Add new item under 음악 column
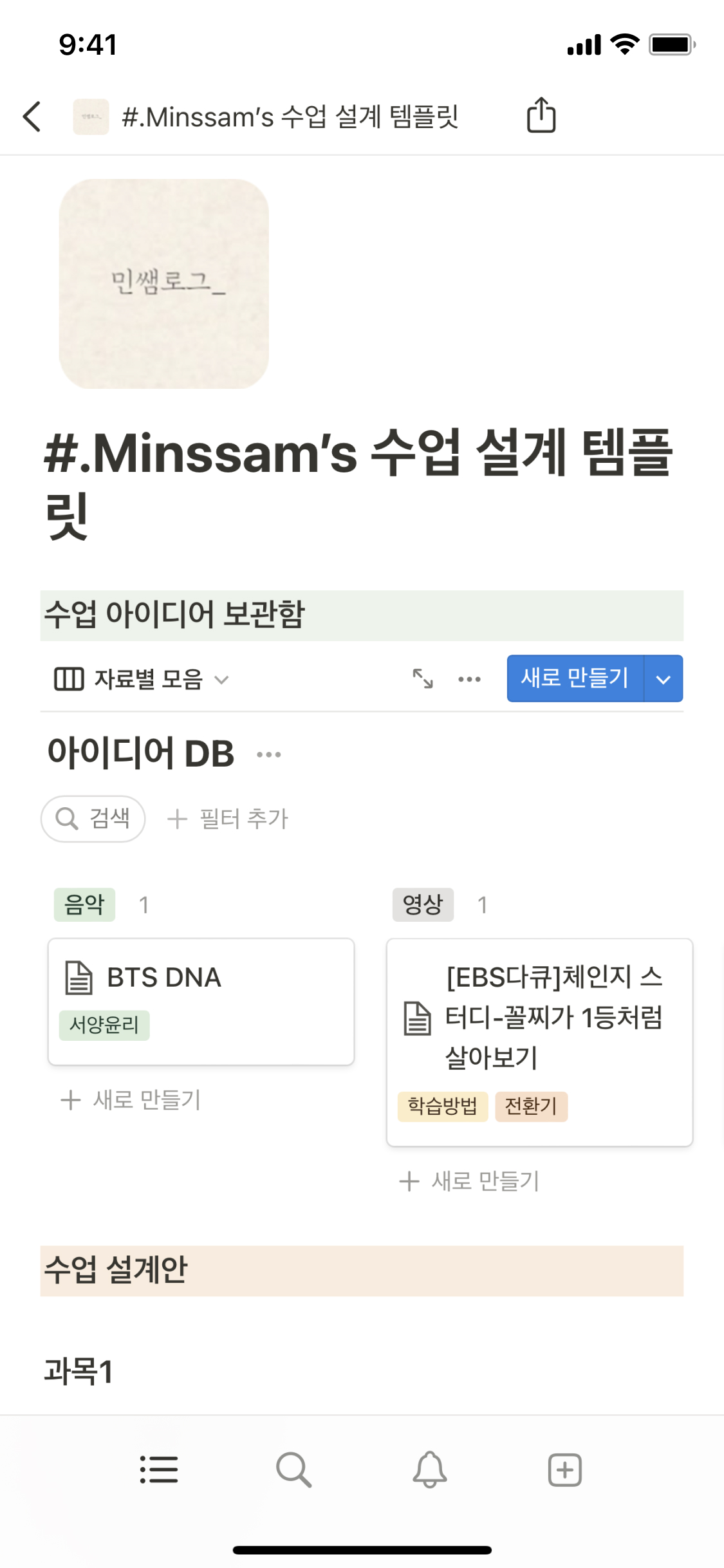This screenshot has width=724, height=1568. [131, 1099]
